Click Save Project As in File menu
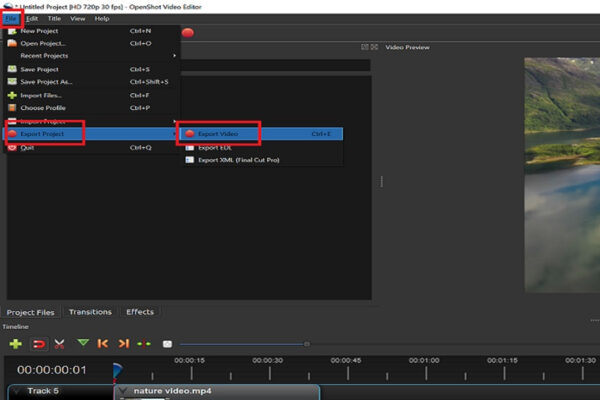Screen dimensions: 600x400 coord(46,81)
